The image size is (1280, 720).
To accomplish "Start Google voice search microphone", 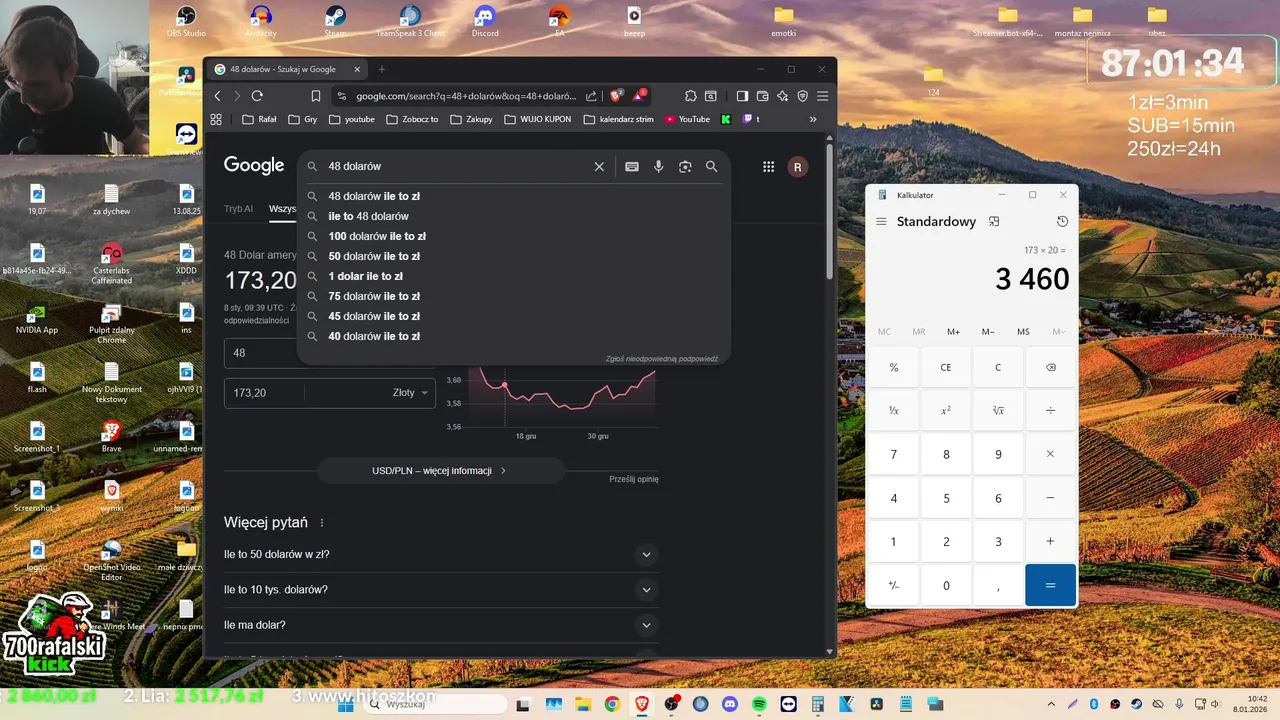I will pyautogui.click(x=658, y=167).
